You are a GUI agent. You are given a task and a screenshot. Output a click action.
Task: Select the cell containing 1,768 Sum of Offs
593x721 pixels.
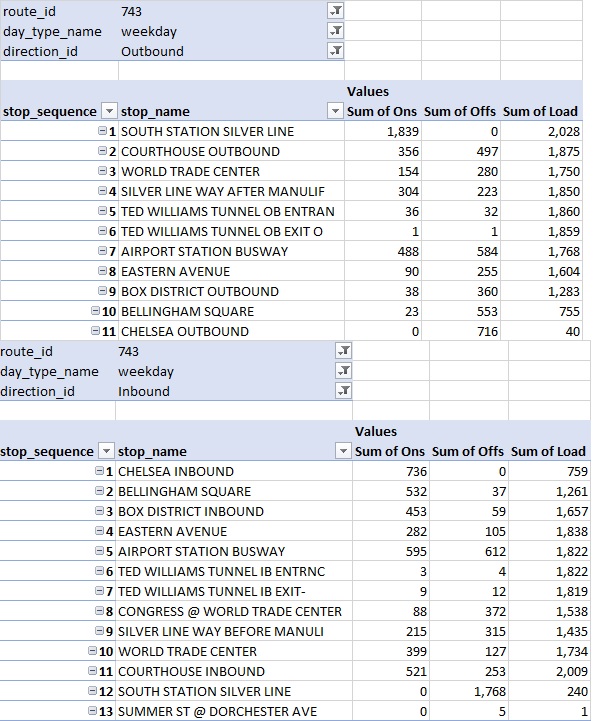point(469,691)
